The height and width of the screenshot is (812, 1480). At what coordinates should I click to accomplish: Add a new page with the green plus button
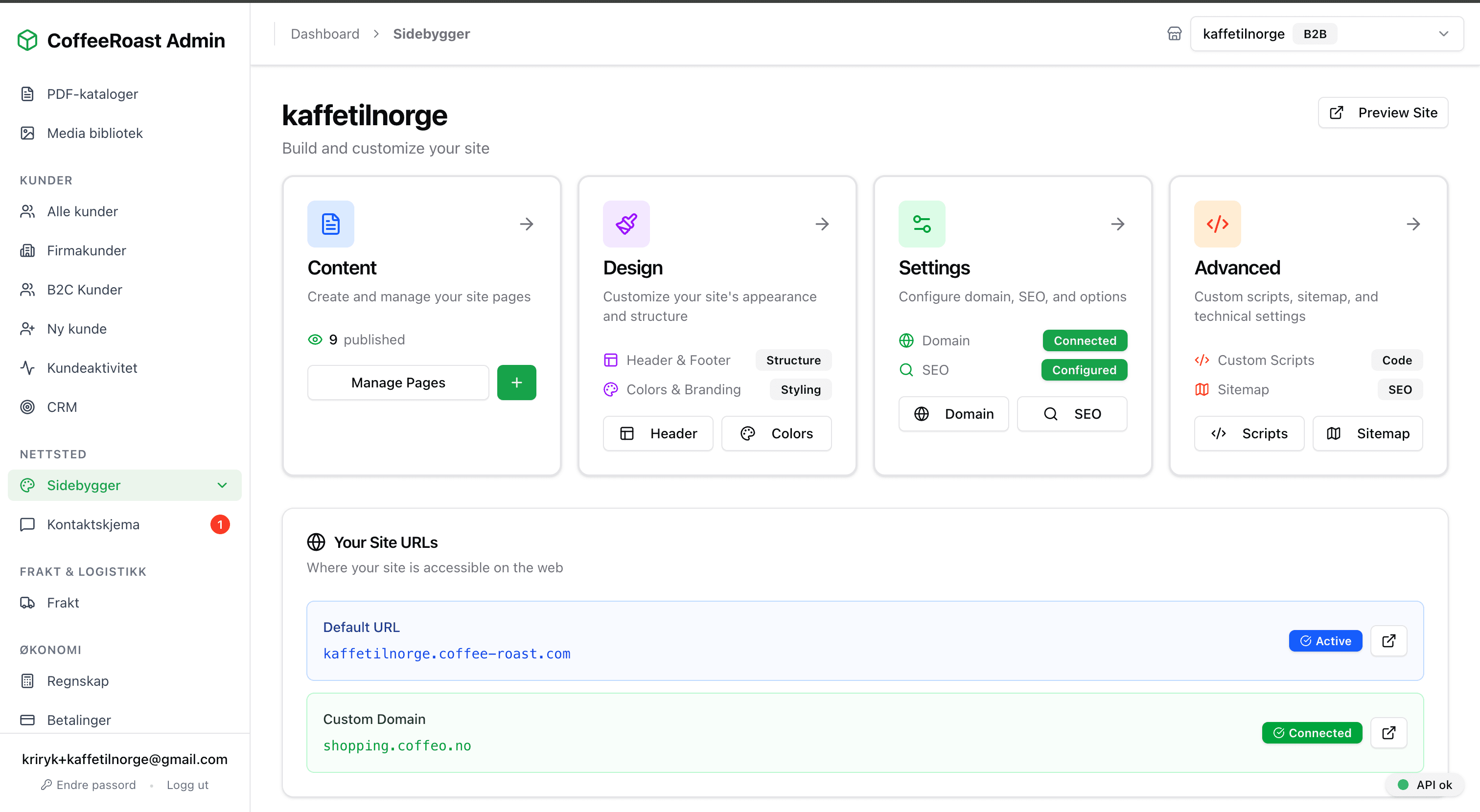tap(516, 382)
